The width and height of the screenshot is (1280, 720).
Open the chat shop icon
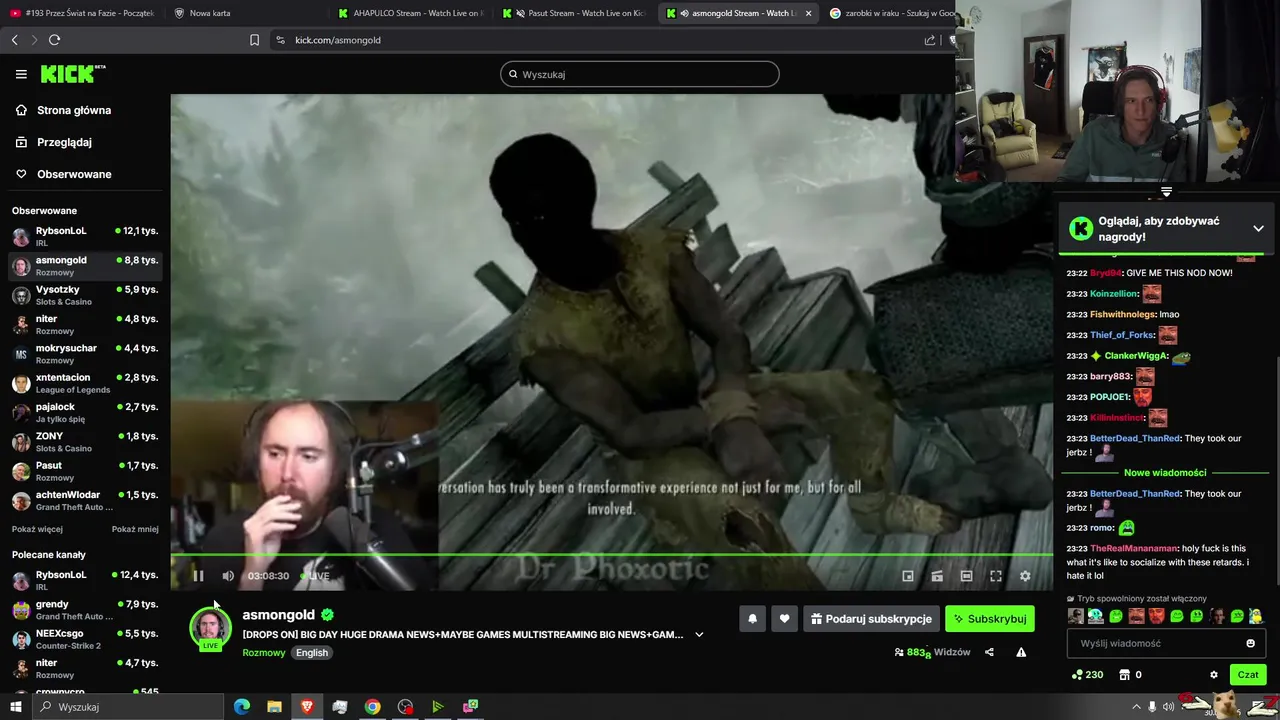[1124, 675]
